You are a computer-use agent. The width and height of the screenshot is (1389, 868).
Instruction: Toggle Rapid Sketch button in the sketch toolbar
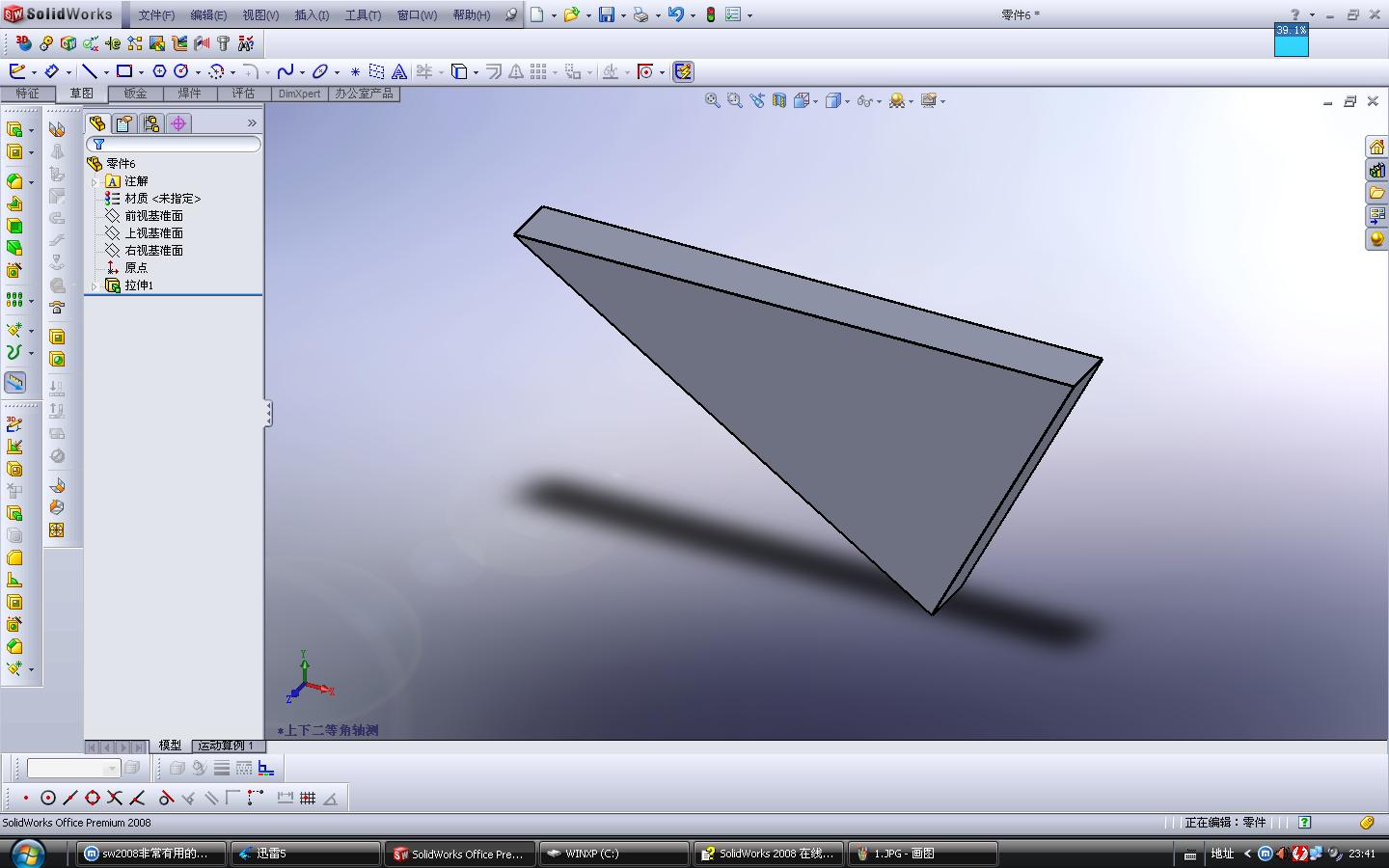tap(683, 71)
